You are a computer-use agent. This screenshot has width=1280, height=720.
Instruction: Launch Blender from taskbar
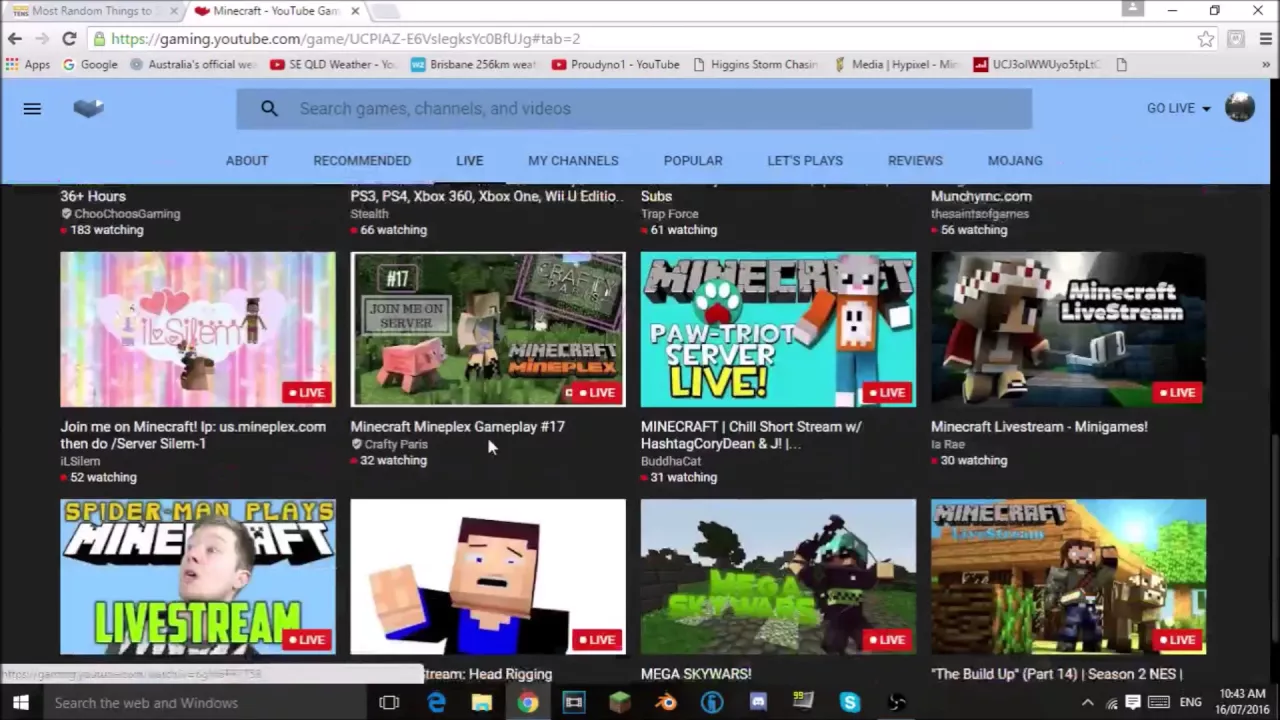pyautogui.click(x=666, y=703)
